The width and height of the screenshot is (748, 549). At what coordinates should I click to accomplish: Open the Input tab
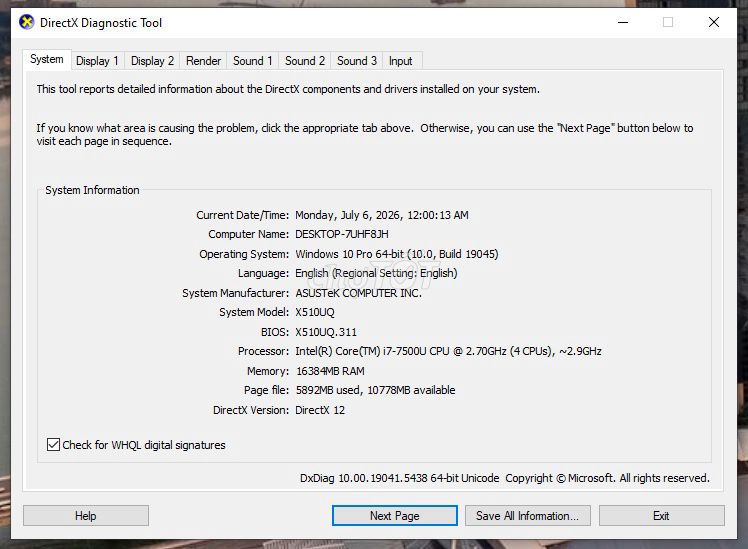[401, 61]
